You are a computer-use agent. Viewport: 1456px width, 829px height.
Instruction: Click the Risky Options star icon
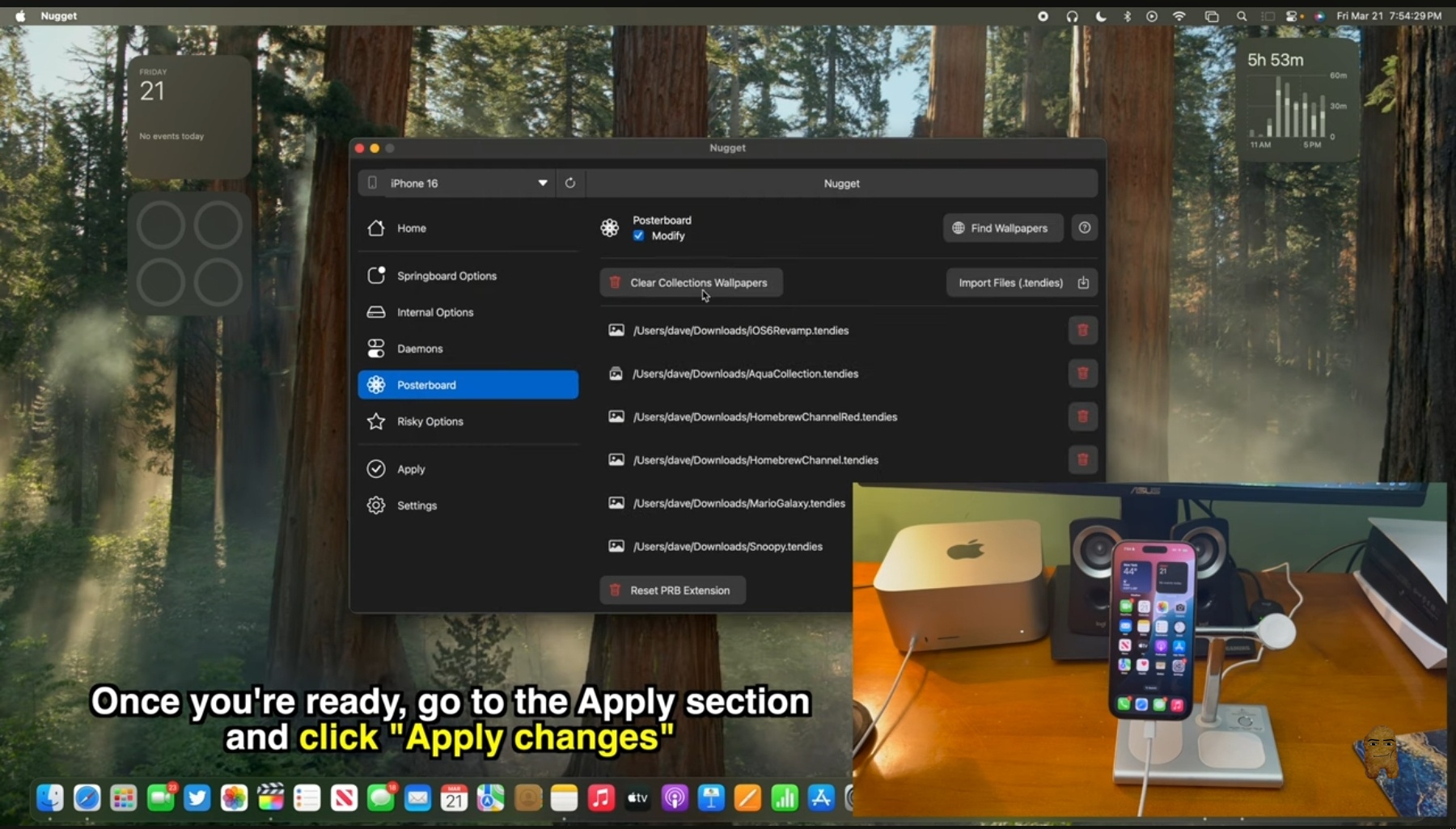pyautogui.click(x=376, y=421)
